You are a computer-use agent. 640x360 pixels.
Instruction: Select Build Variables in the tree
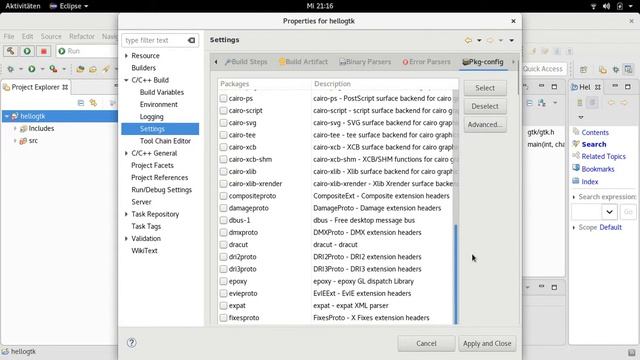point(162,92)
